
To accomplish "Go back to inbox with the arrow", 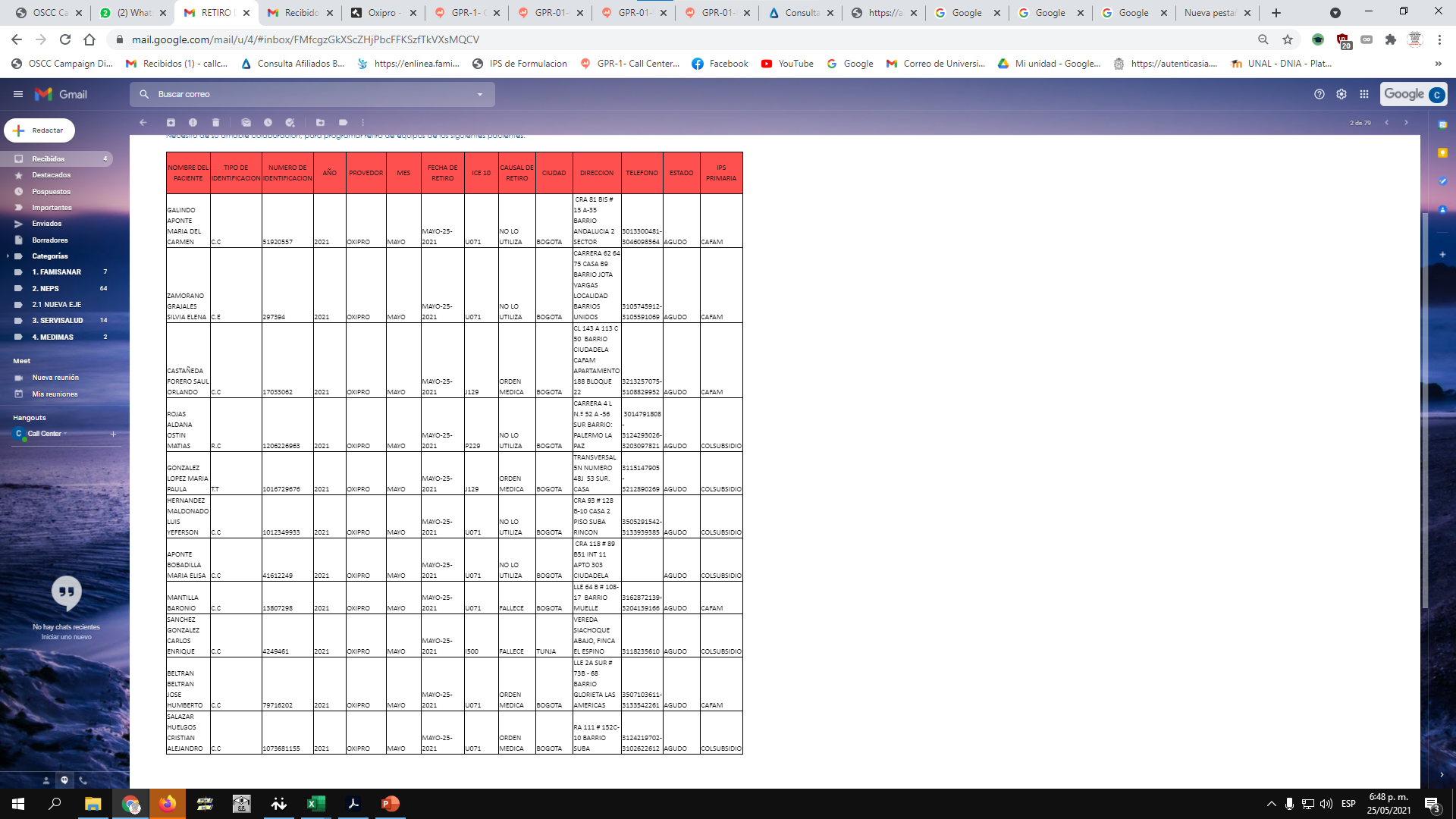I will pos(143,122).
